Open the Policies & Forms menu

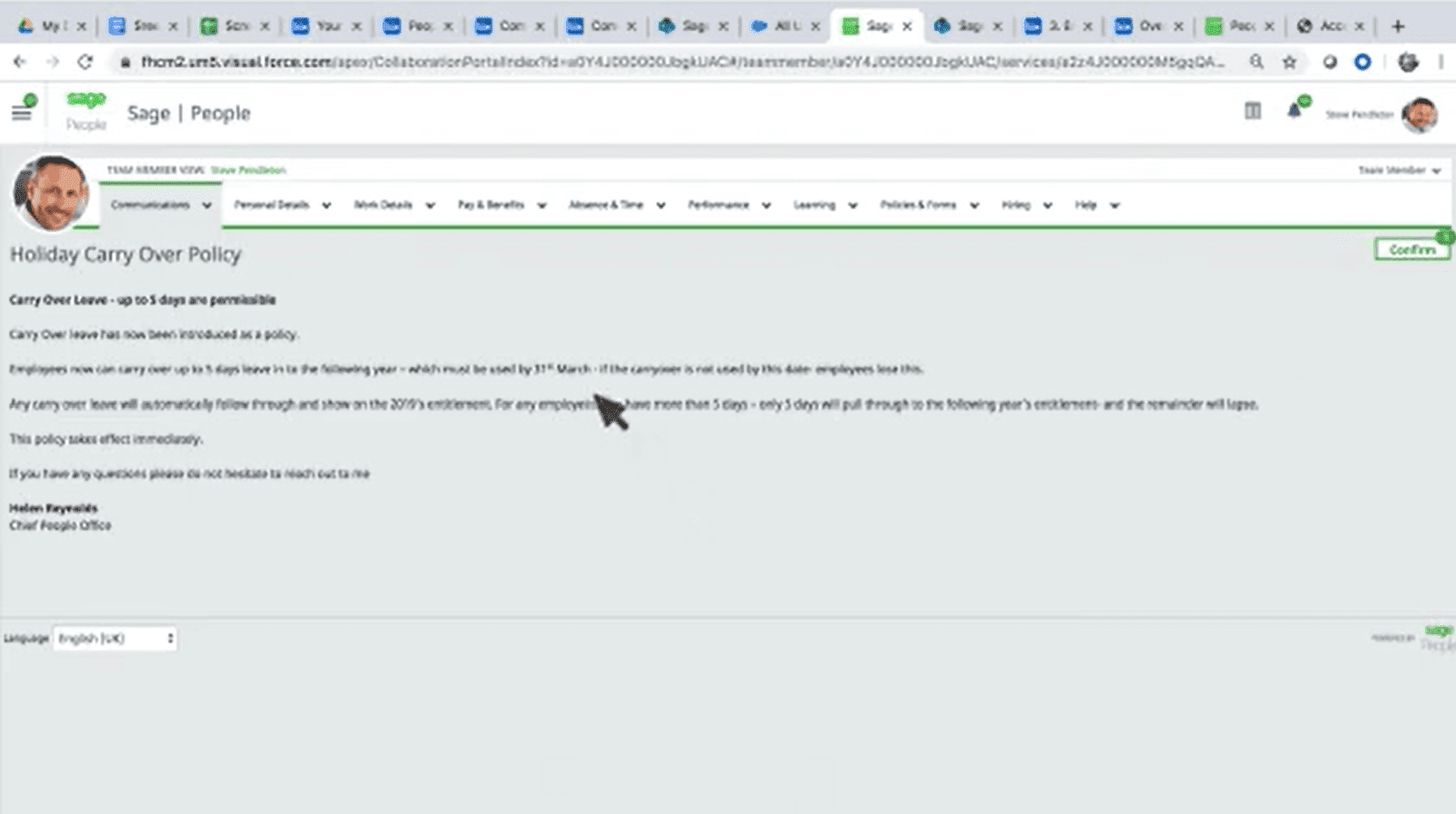coord(929,205)
